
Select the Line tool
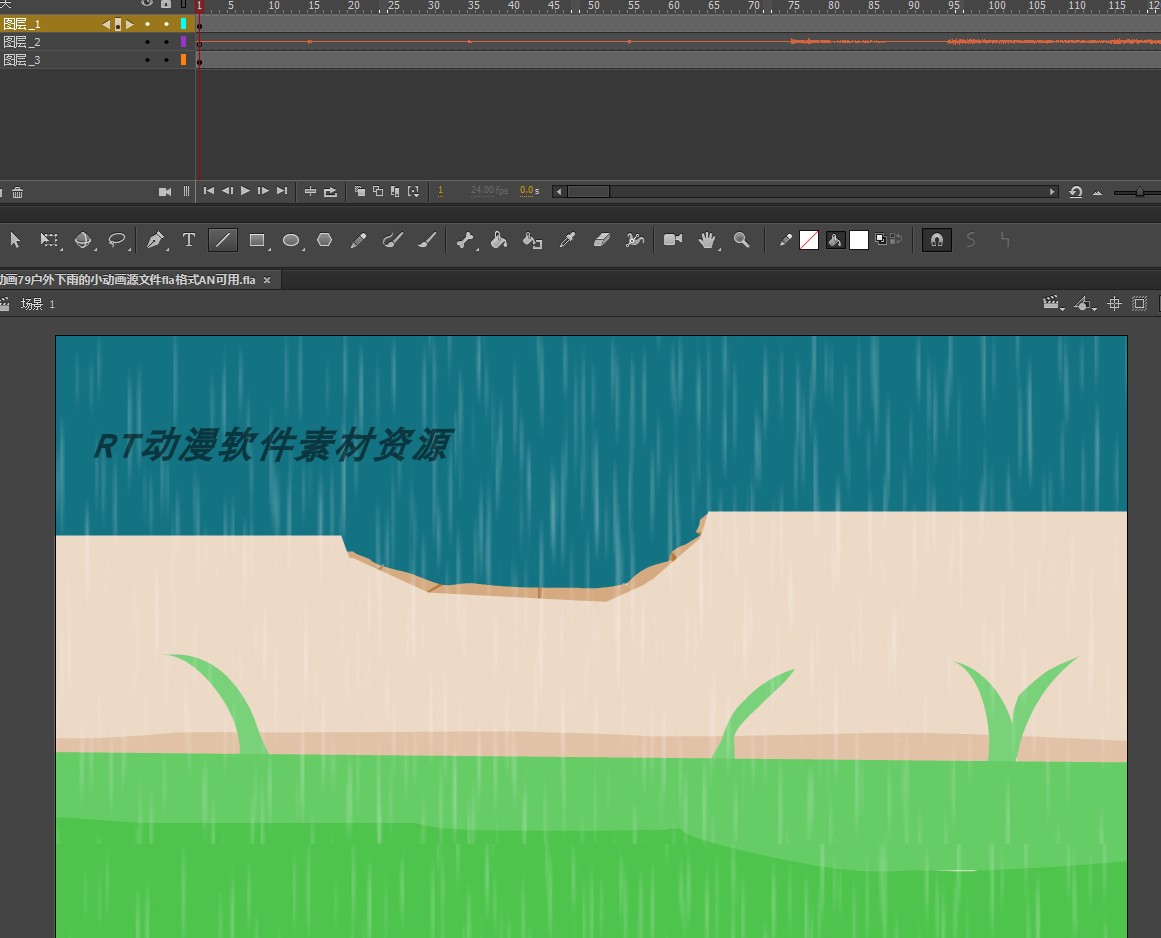pyautogui.click(x=223, y=240)
